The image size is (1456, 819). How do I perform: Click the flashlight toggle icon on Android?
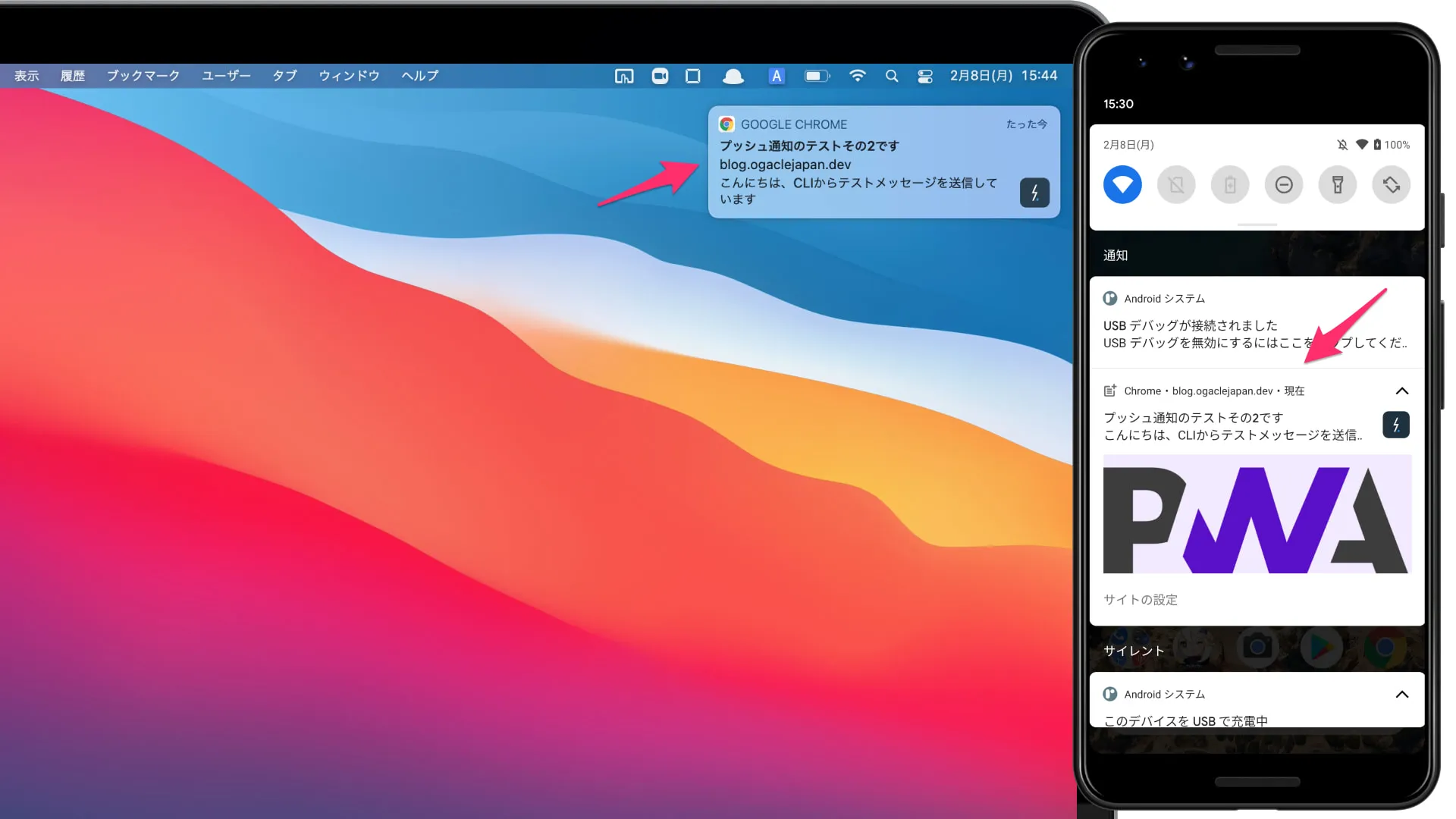coord(1337,184)
